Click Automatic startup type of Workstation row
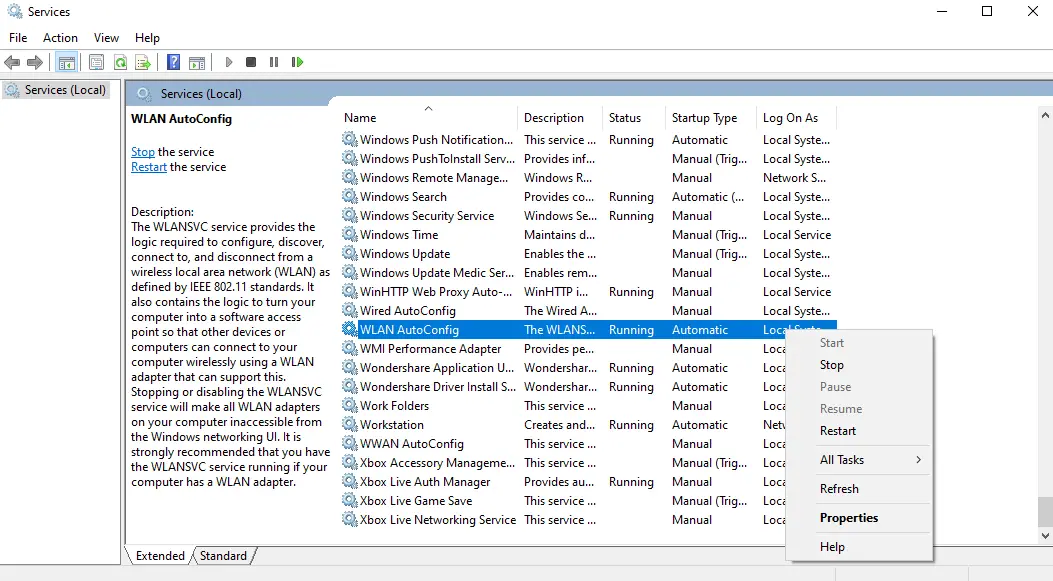 pos(700,424)
